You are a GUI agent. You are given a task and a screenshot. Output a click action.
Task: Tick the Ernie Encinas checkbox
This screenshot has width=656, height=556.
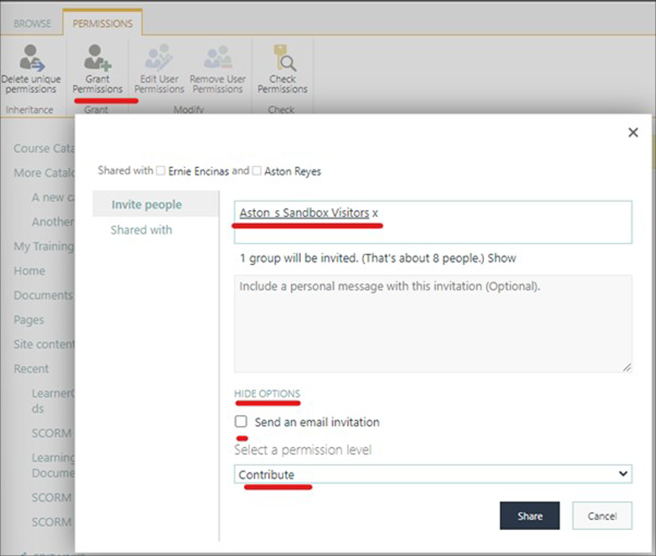[x=161, y=171]
